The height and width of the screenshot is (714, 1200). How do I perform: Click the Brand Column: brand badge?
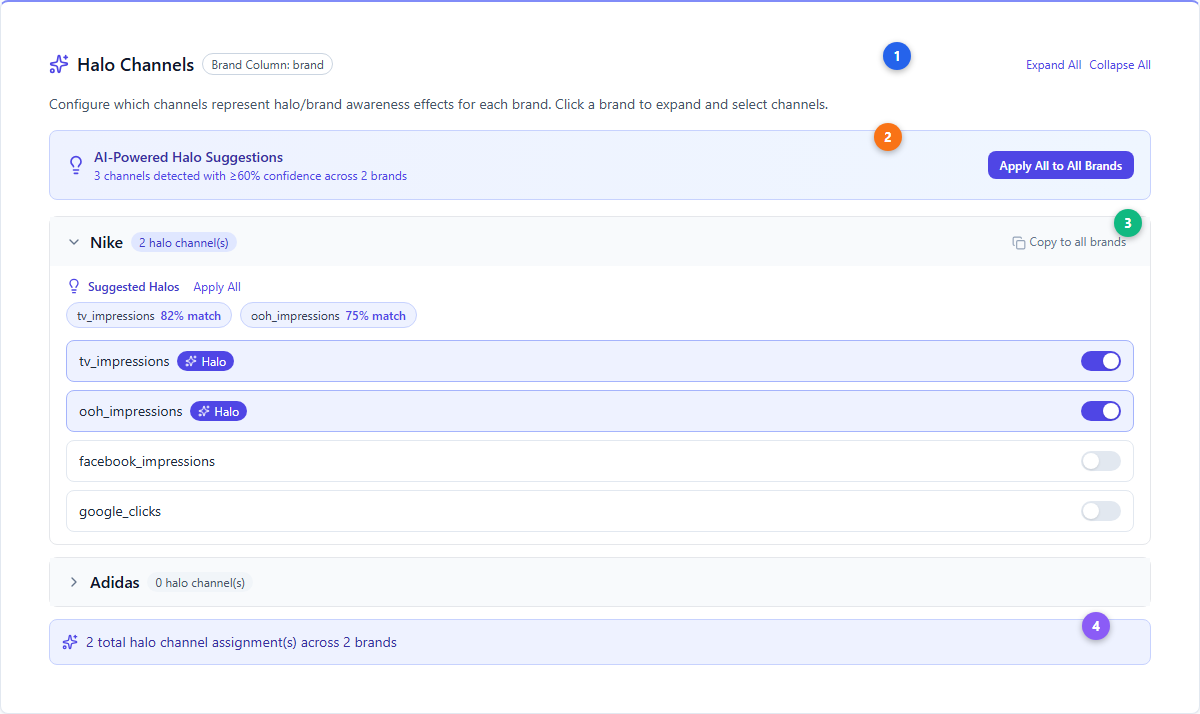[267, 65]
